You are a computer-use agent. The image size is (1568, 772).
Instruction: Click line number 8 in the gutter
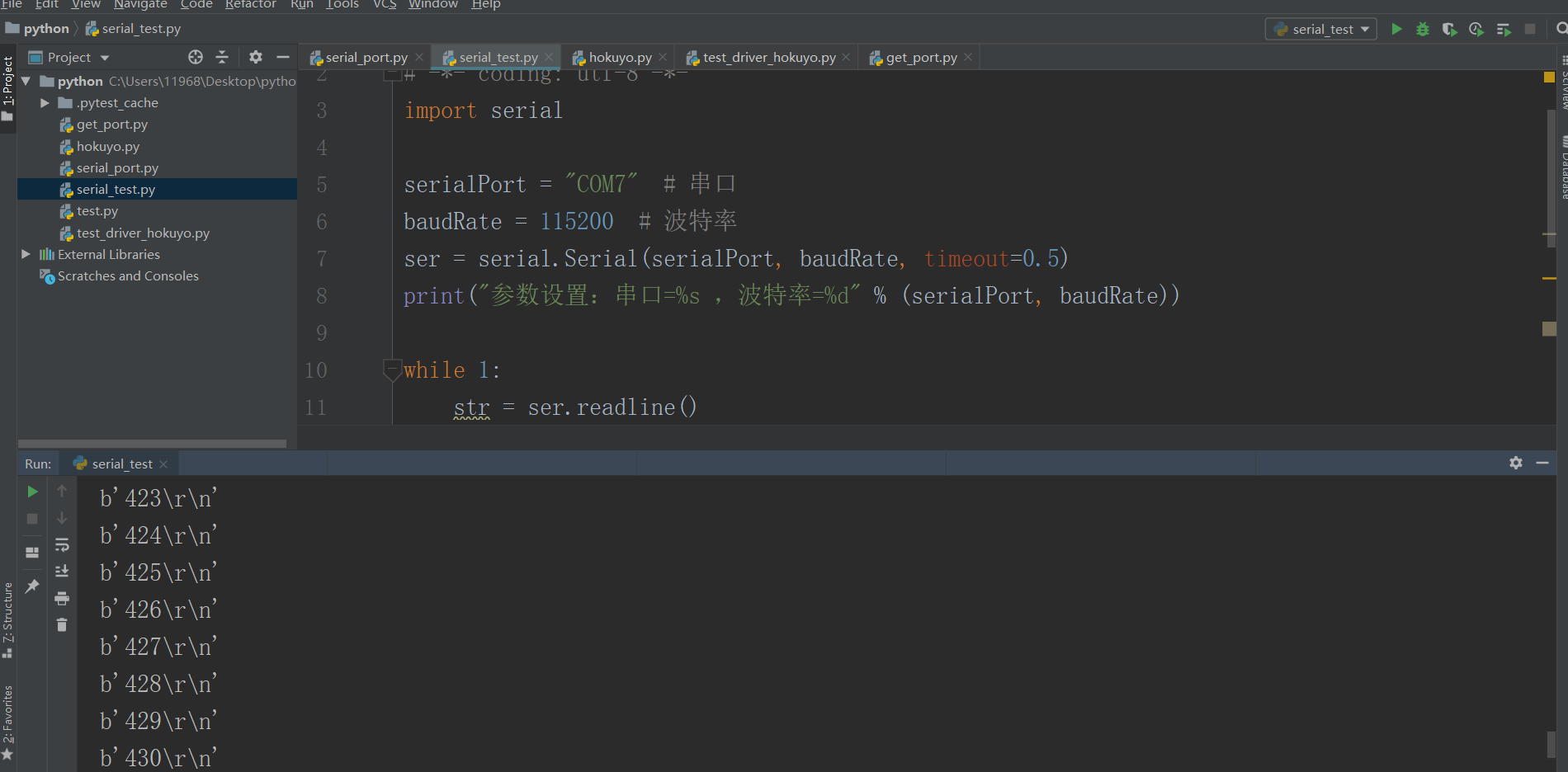point(322,295)
